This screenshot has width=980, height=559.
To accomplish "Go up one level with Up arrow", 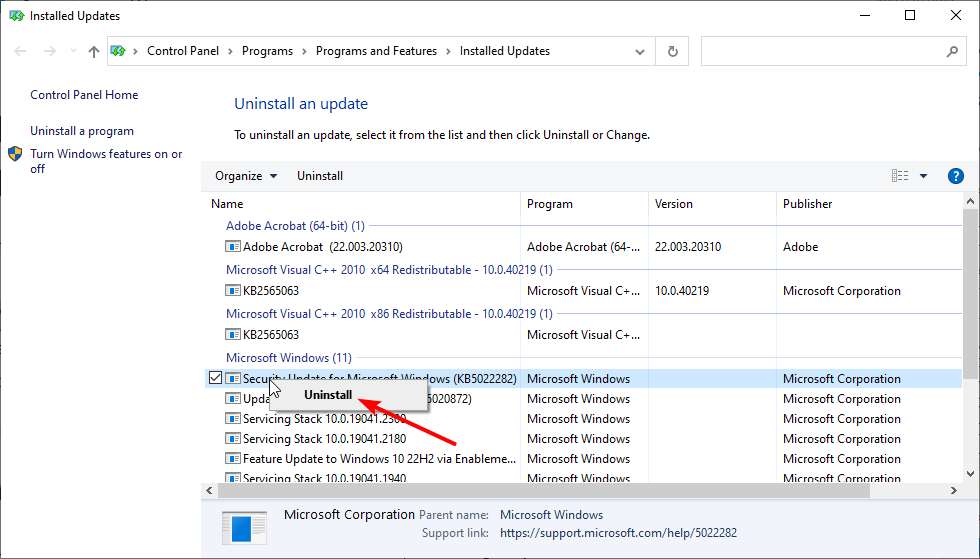I will [x=94, y=51].
